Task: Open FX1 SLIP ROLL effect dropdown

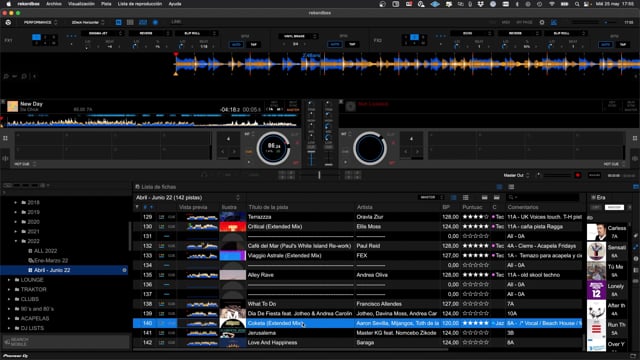Action: pyautogui.click(x=196, y=33)
